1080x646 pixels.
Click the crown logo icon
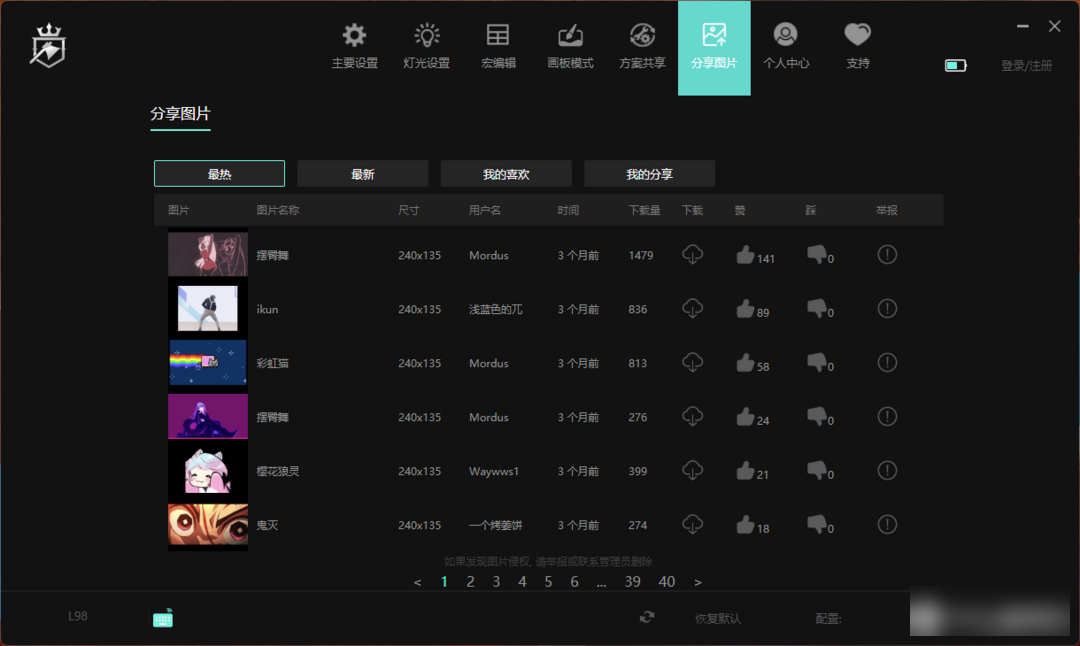48,45
